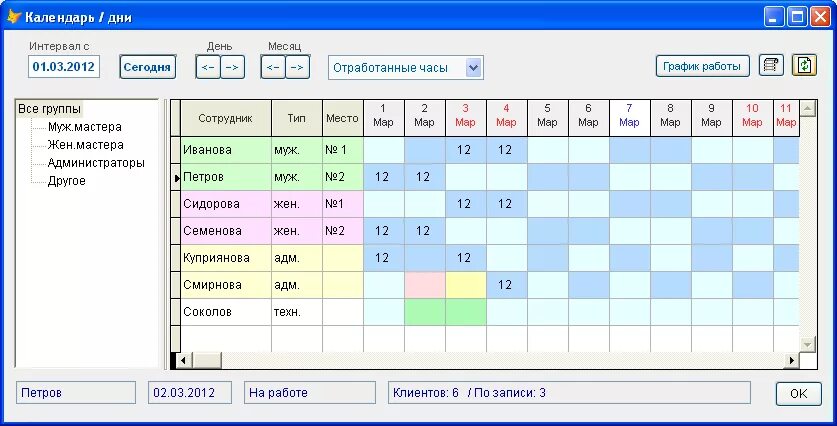Viewport: 837px width, 426px height.
Task: Click the status field showing Петров
Action: click(76, 393)
